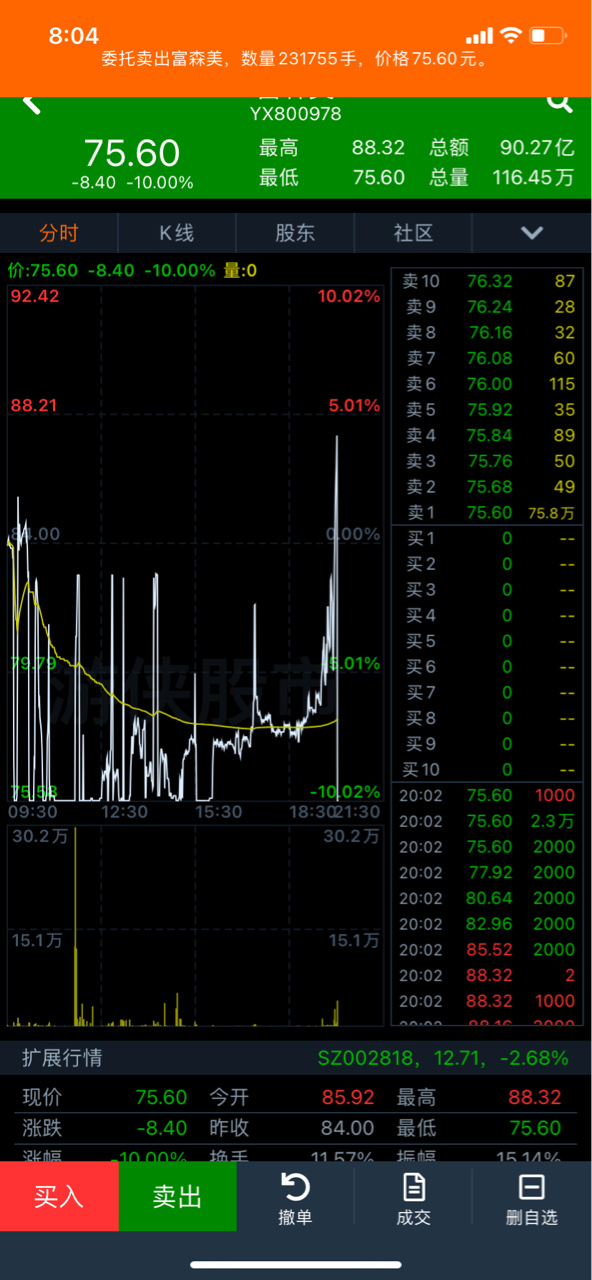This screenshot has height=1280, width=592.
Task: Open the search magnifier icon
Action: [x=559, y=102]
